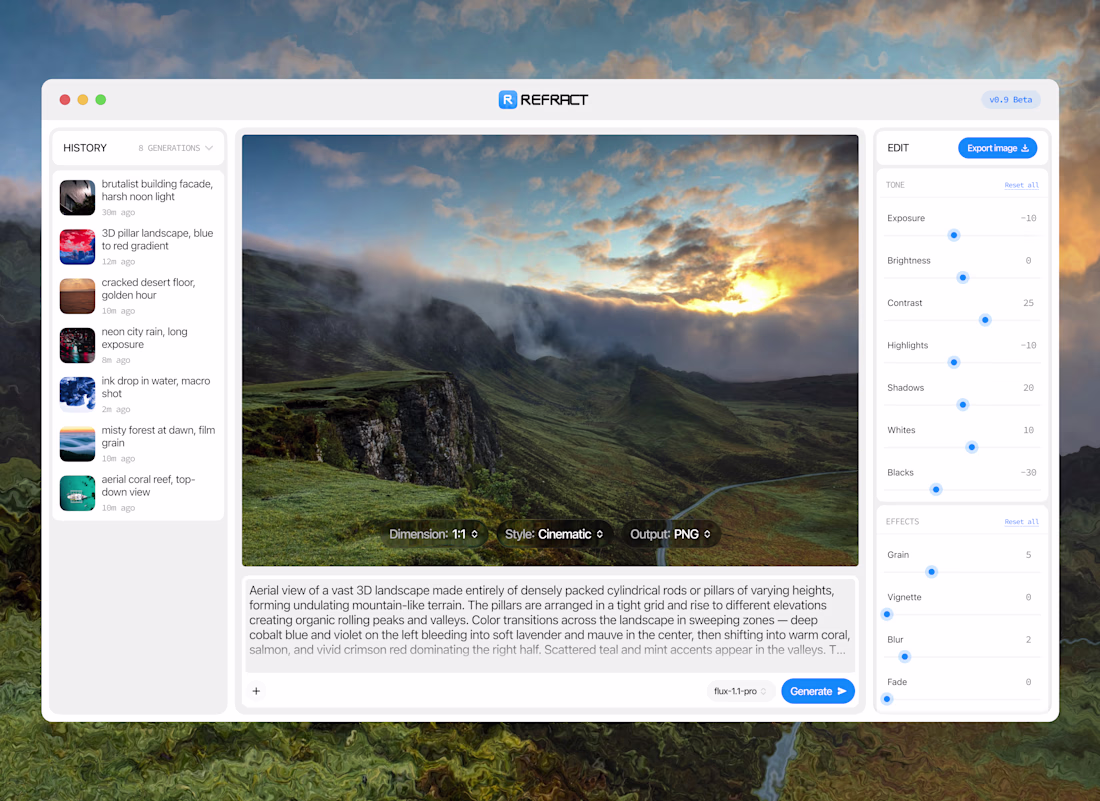Click the plus attachment icon below the prompt
Viewport: 1100px width, 801px height.
[256, 691]
